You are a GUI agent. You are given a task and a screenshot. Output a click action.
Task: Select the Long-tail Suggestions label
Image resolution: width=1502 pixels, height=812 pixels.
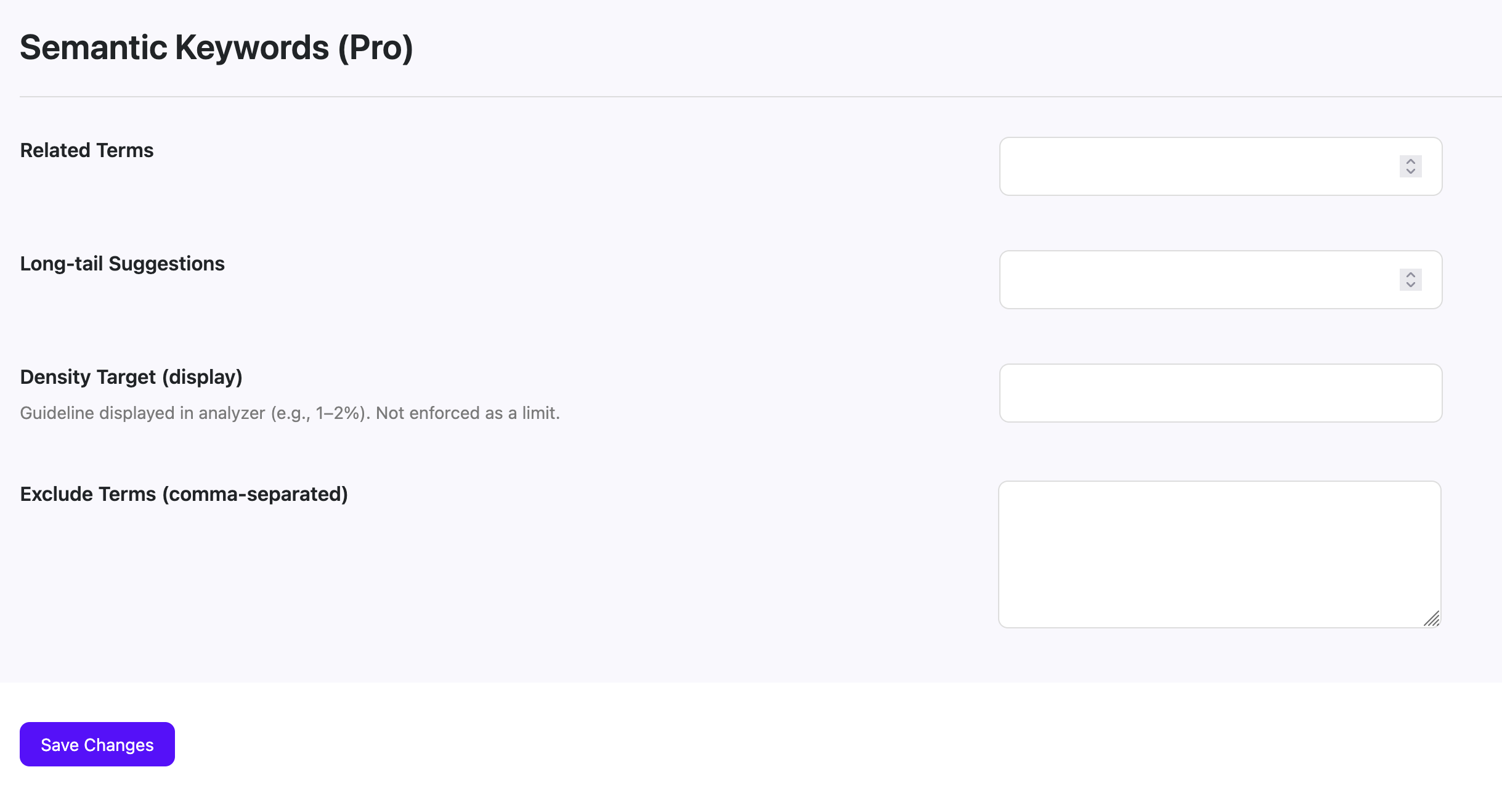pyautogui.click(x=122, y=264)
